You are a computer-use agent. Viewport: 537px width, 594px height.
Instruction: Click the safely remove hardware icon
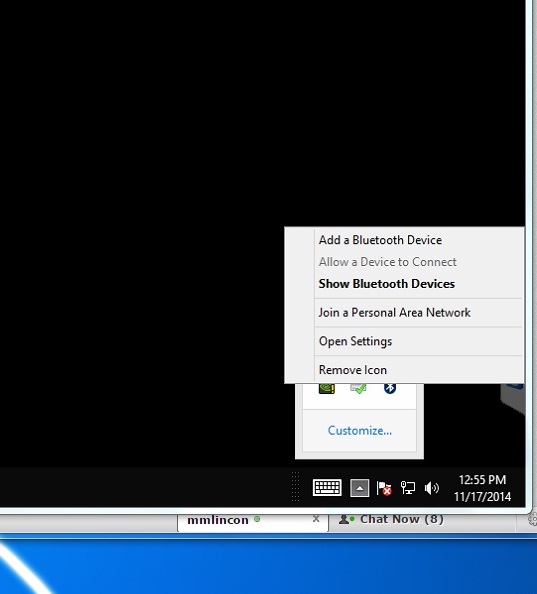click(358, 389)
